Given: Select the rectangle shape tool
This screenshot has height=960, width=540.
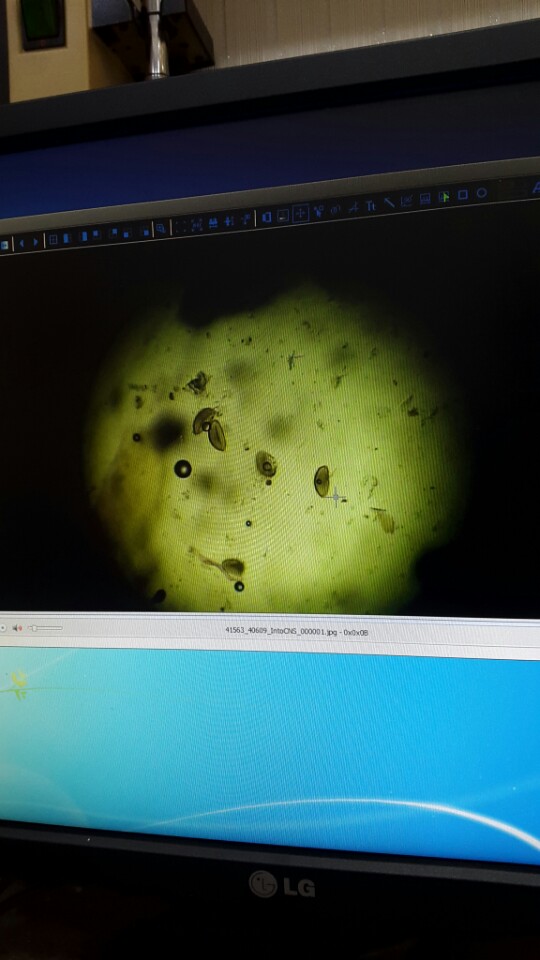Looking at the screenshot, I should 463,195.
